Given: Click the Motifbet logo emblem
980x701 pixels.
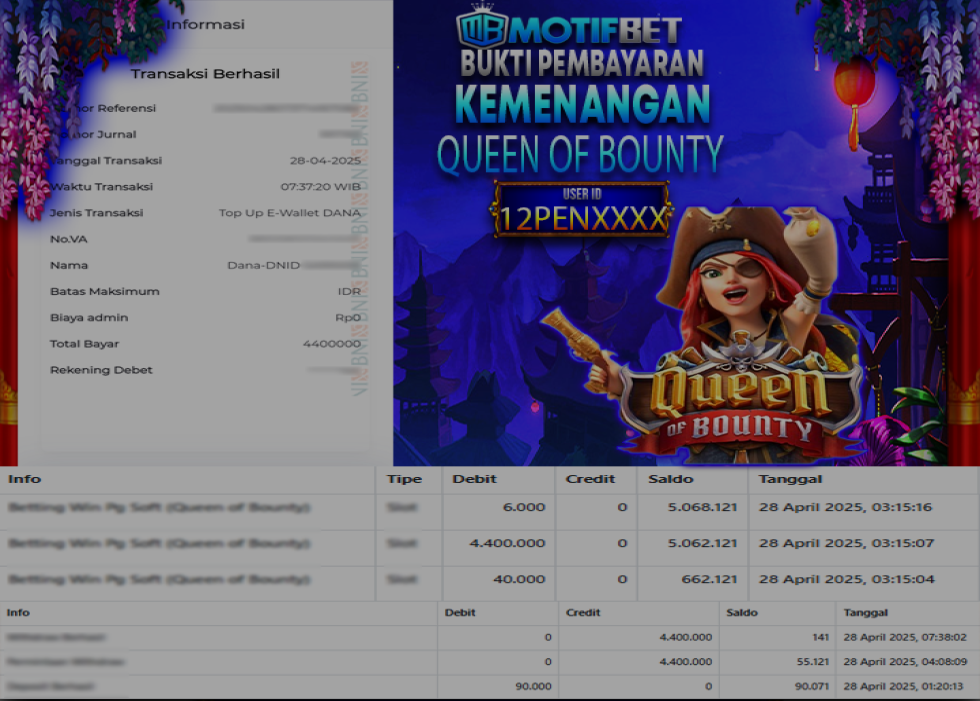Looking at the screenshot, I should (x=482, y=27).
